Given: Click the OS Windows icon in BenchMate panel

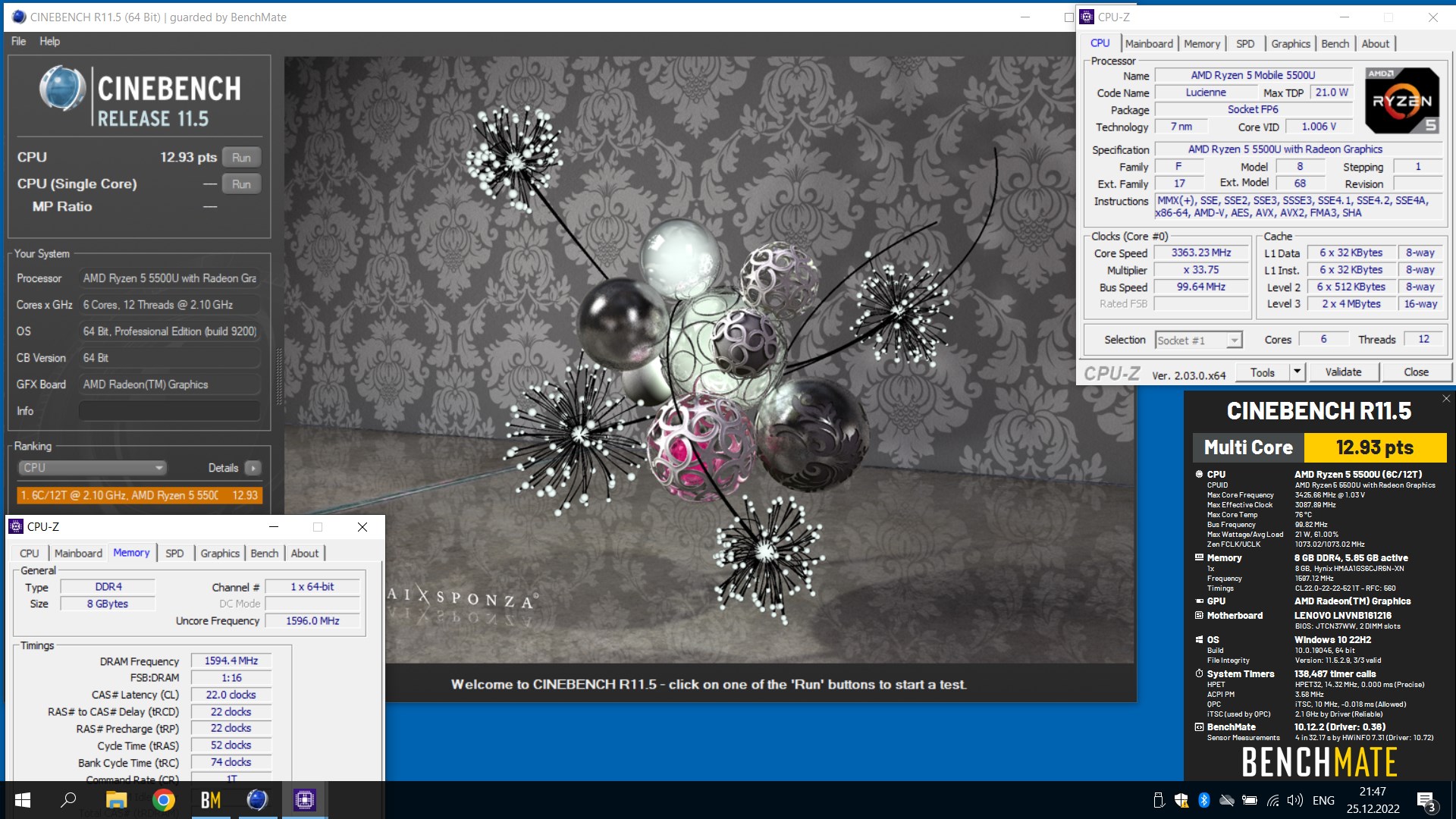Looking at the screenshot, I should (x=1199, y=639).
